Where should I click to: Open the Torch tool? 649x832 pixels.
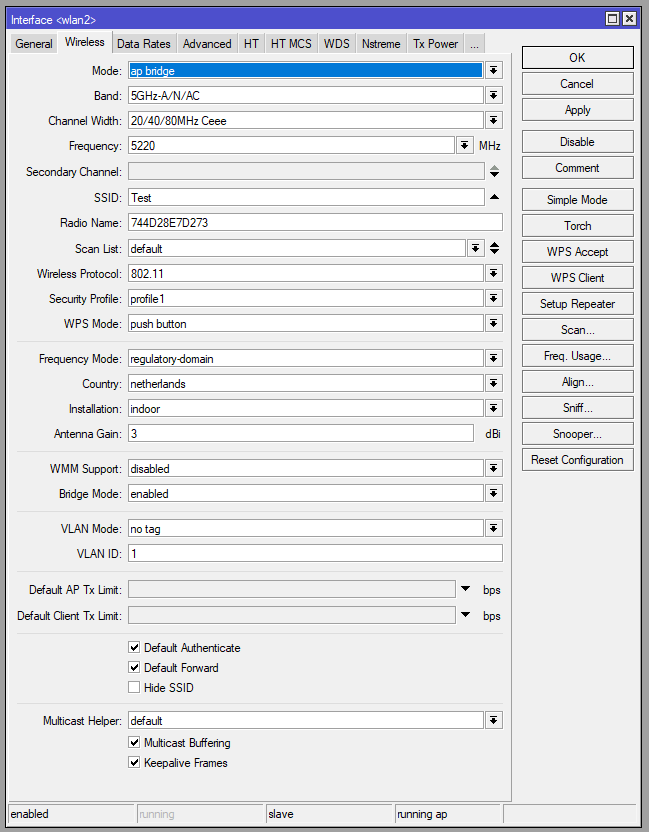pyautogui.click(x=577, y=226)
